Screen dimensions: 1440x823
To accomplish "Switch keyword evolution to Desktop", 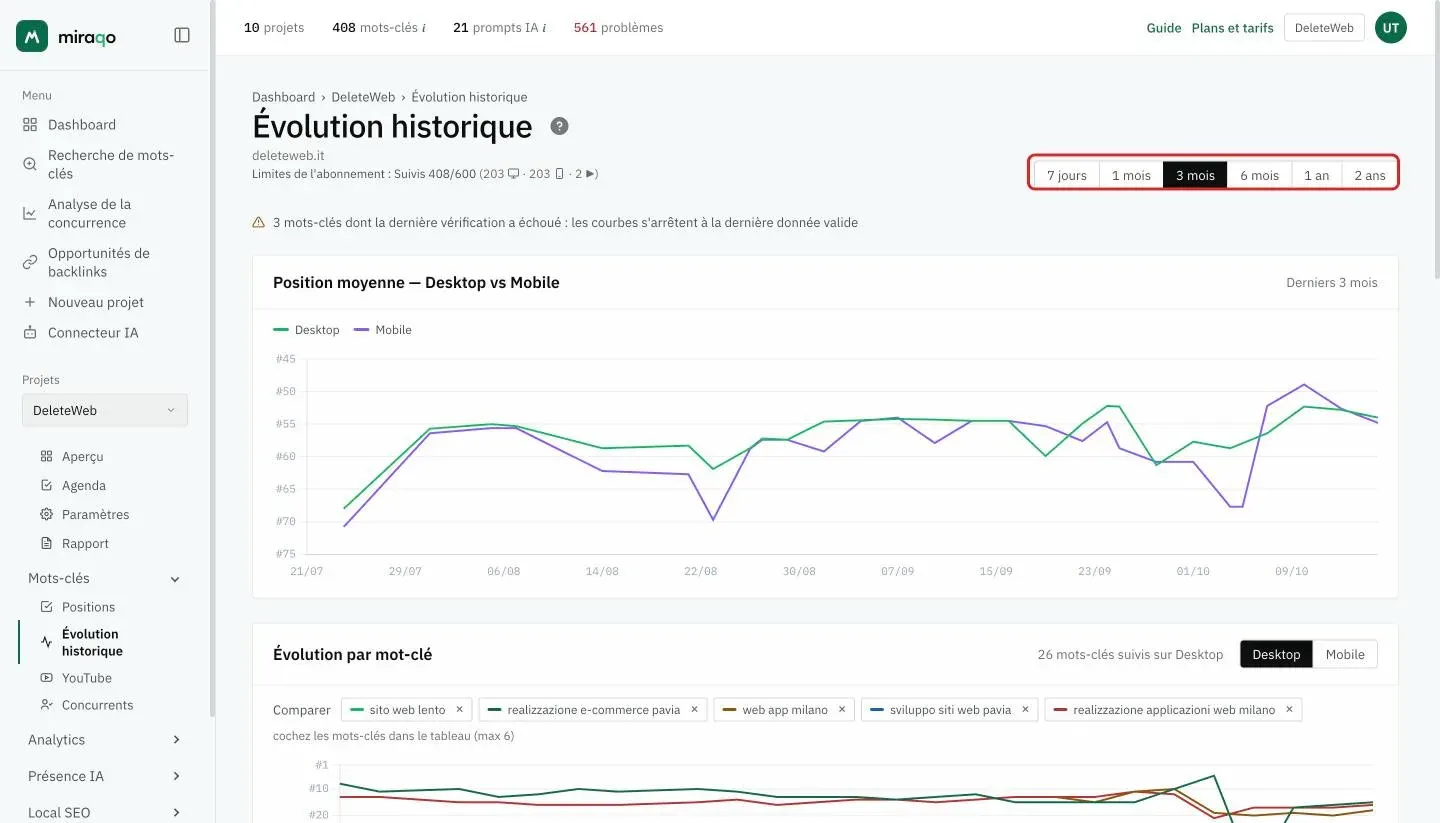I will pyautogui.click(x=1276, y=655).
